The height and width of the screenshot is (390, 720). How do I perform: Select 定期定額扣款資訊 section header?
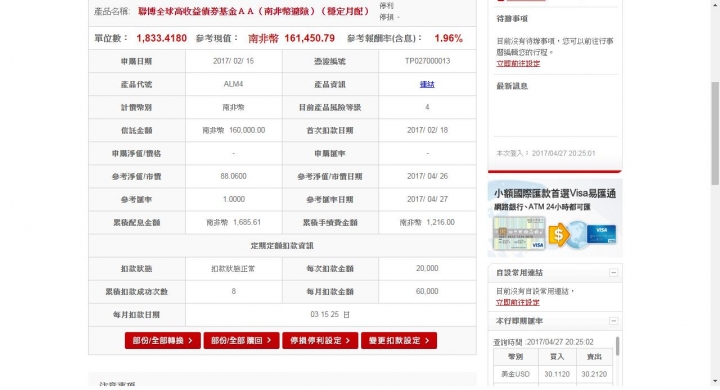coord(282,245)
